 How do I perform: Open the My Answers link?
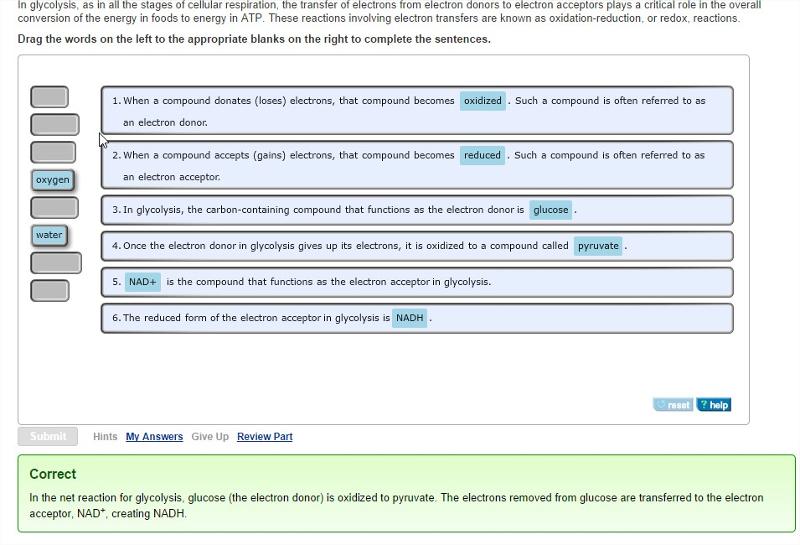click(154, 437)
